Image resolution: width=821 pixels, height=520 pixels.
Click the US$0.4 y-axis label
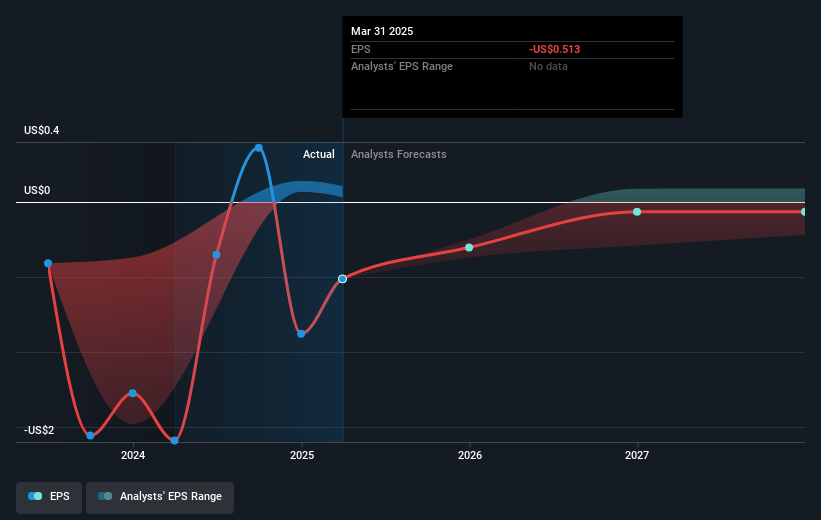(41, 130)
